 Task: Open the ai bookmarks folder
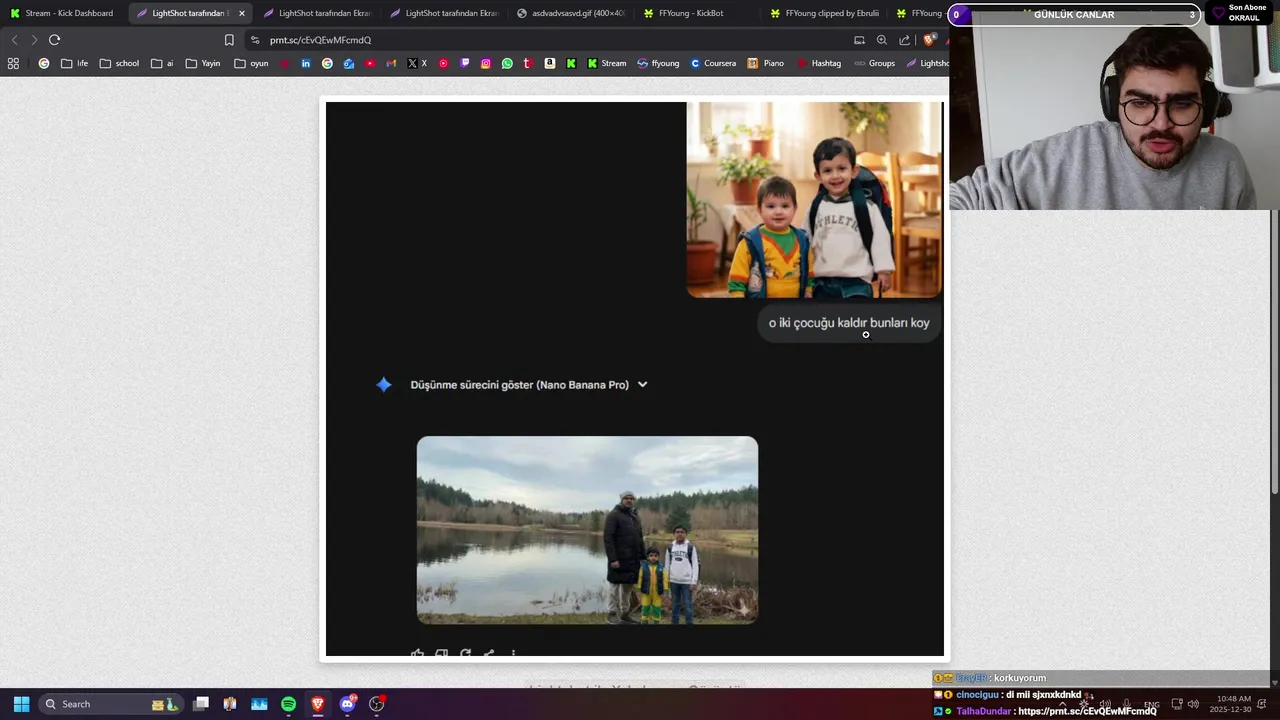pos(162,63)
